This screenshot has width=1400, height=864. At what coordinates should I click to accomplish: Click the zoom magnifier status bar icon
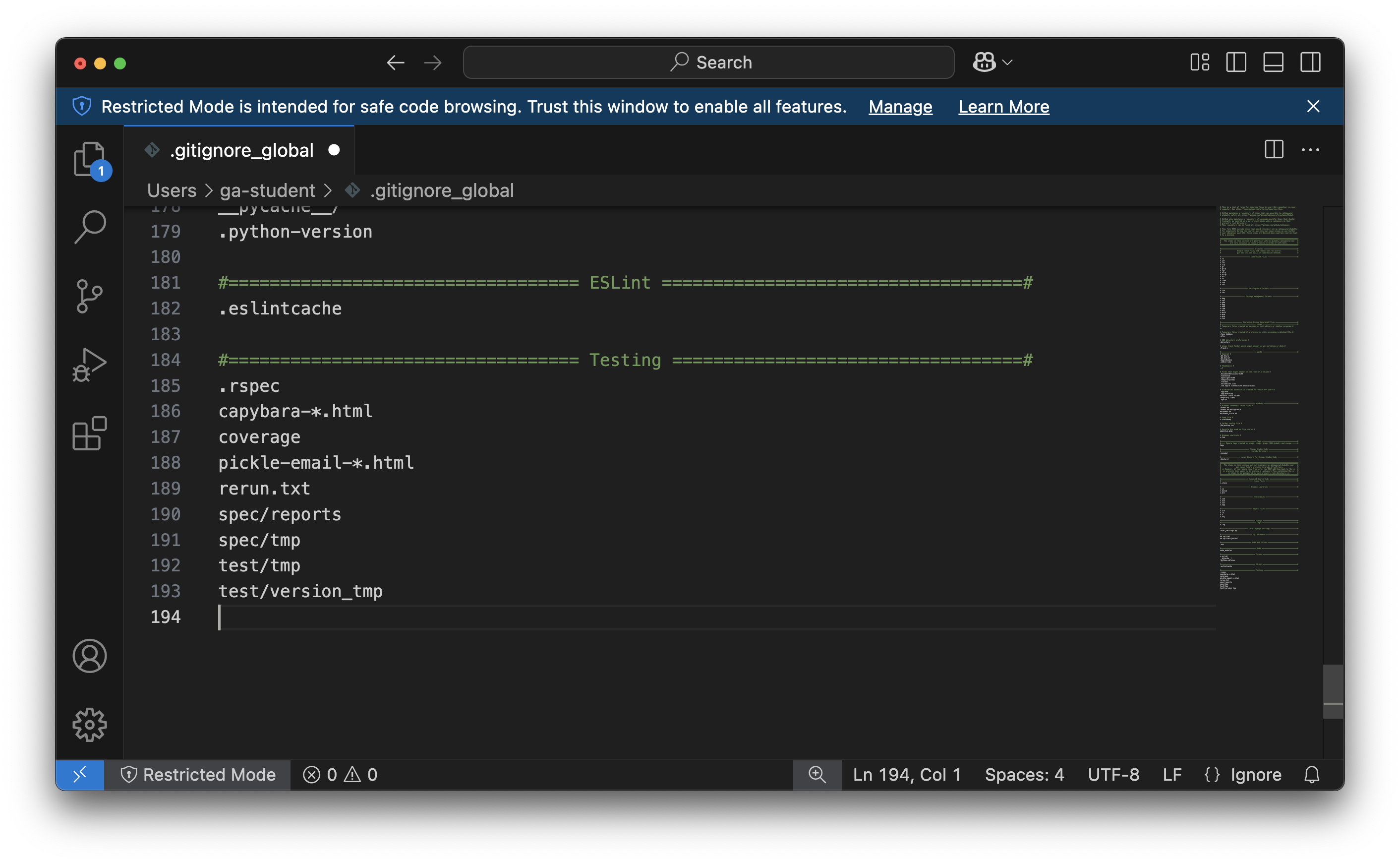click(817, 774)
